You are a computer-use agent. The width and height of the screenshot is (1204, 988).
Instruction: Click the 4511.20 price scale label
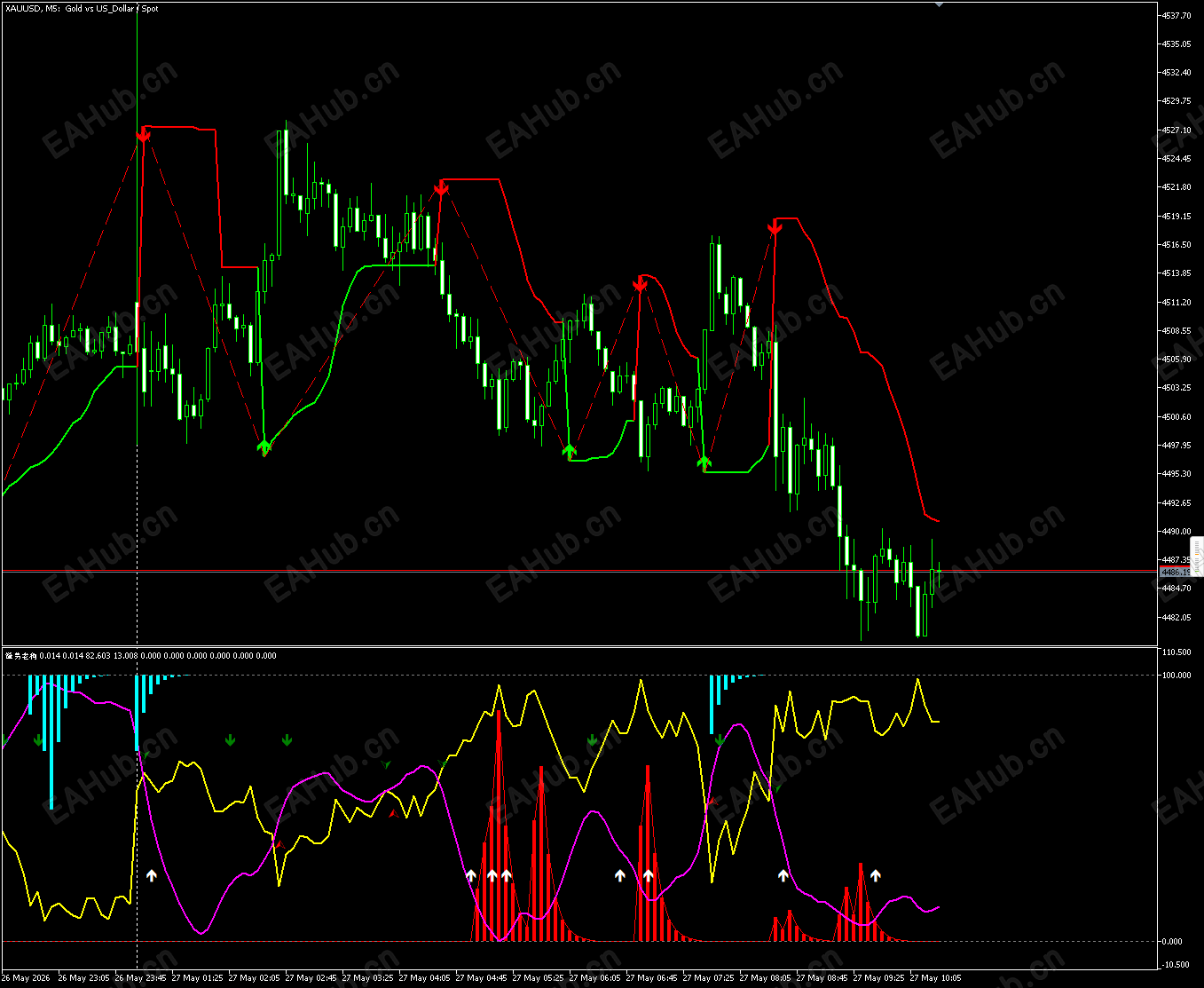pyautogui.click(x=1176, y=302)
